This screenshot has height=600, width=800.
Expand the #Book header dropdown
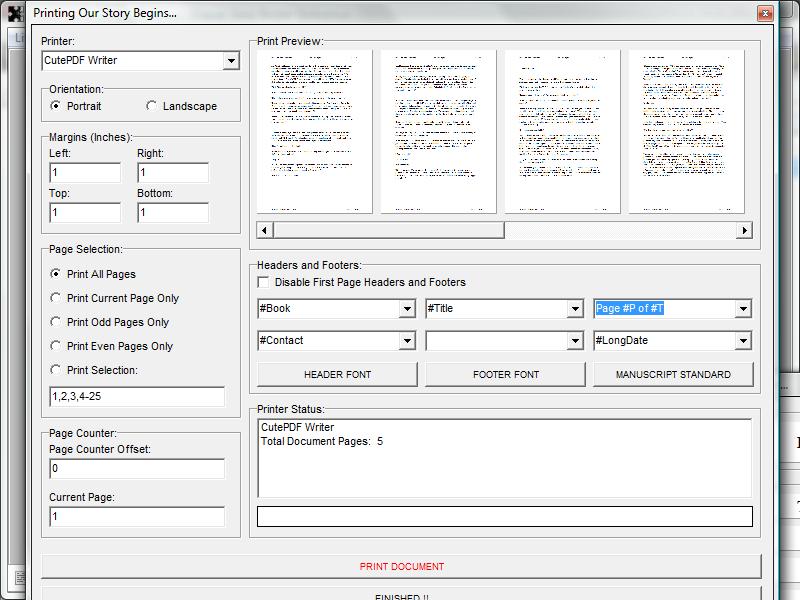click(x=407, y=309)
